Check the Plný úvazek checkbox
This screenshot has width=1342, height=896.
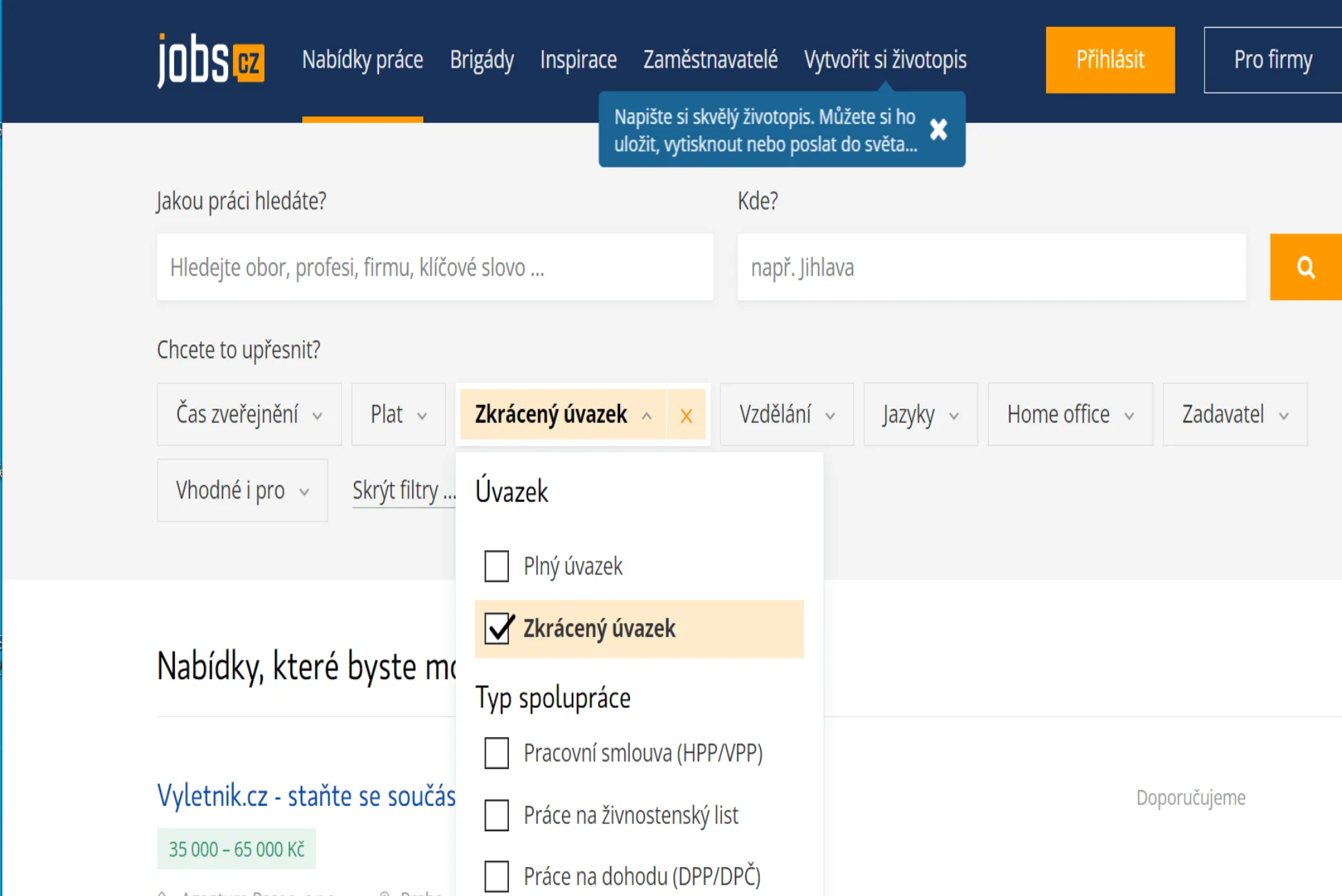tap(496, 566)
